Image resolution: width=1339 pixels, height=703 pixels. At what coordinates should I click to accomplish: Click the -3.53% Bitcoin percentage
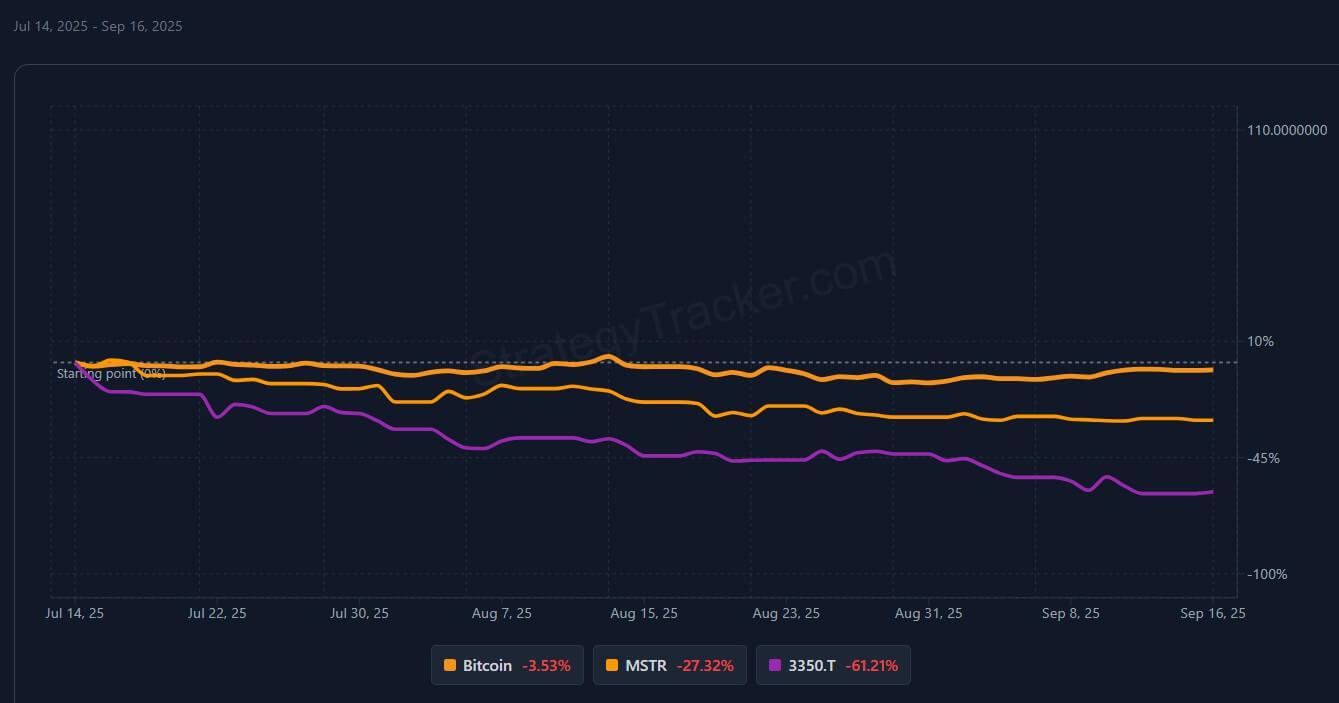546,665
